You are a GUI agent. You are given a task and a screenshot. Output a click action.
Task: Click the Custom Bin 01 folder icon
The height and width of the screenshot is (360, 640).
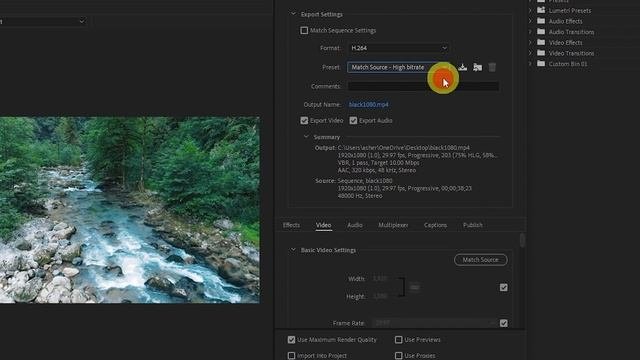coord(541,63)
